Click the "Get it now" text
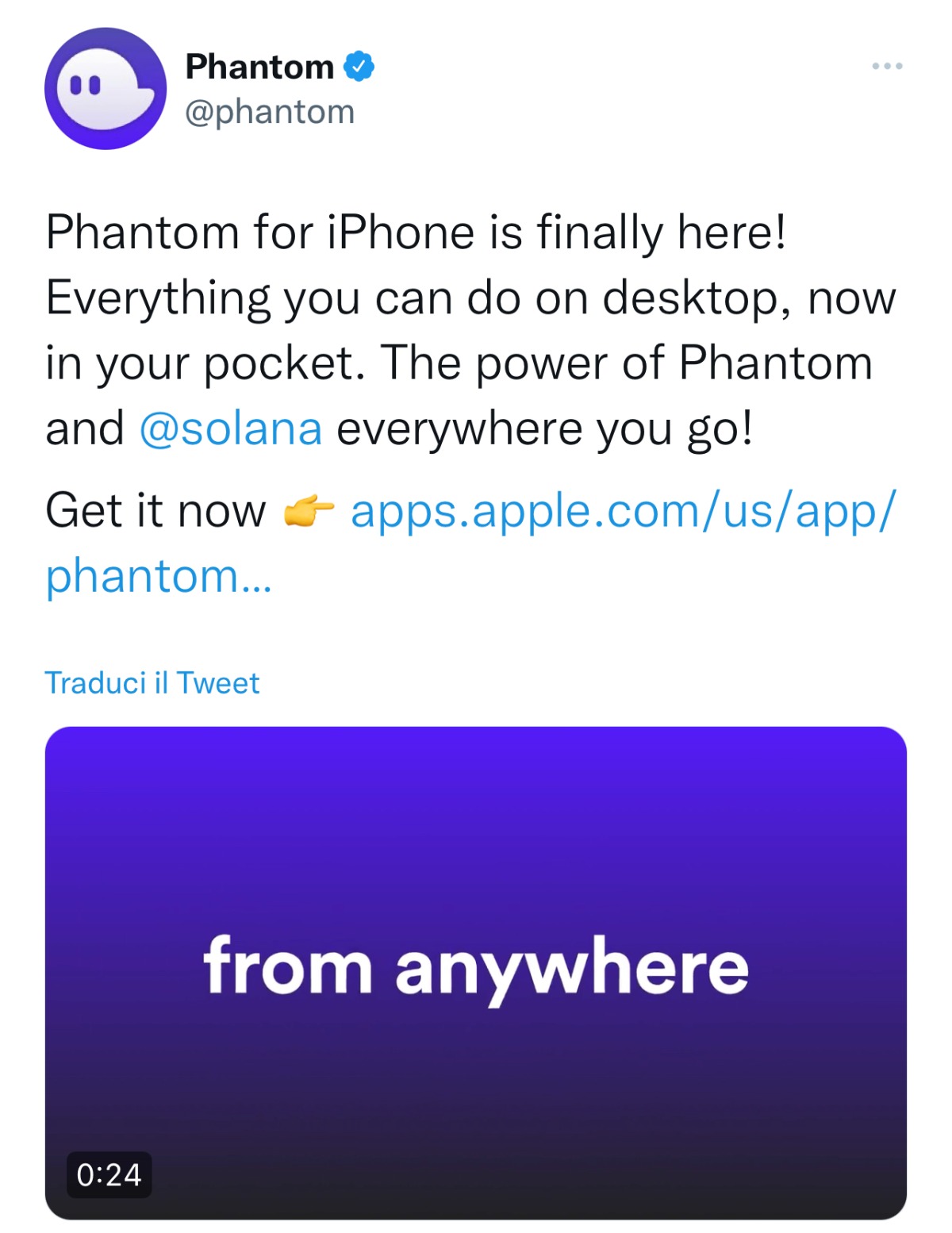952x1233 pixels. [155, 510]
